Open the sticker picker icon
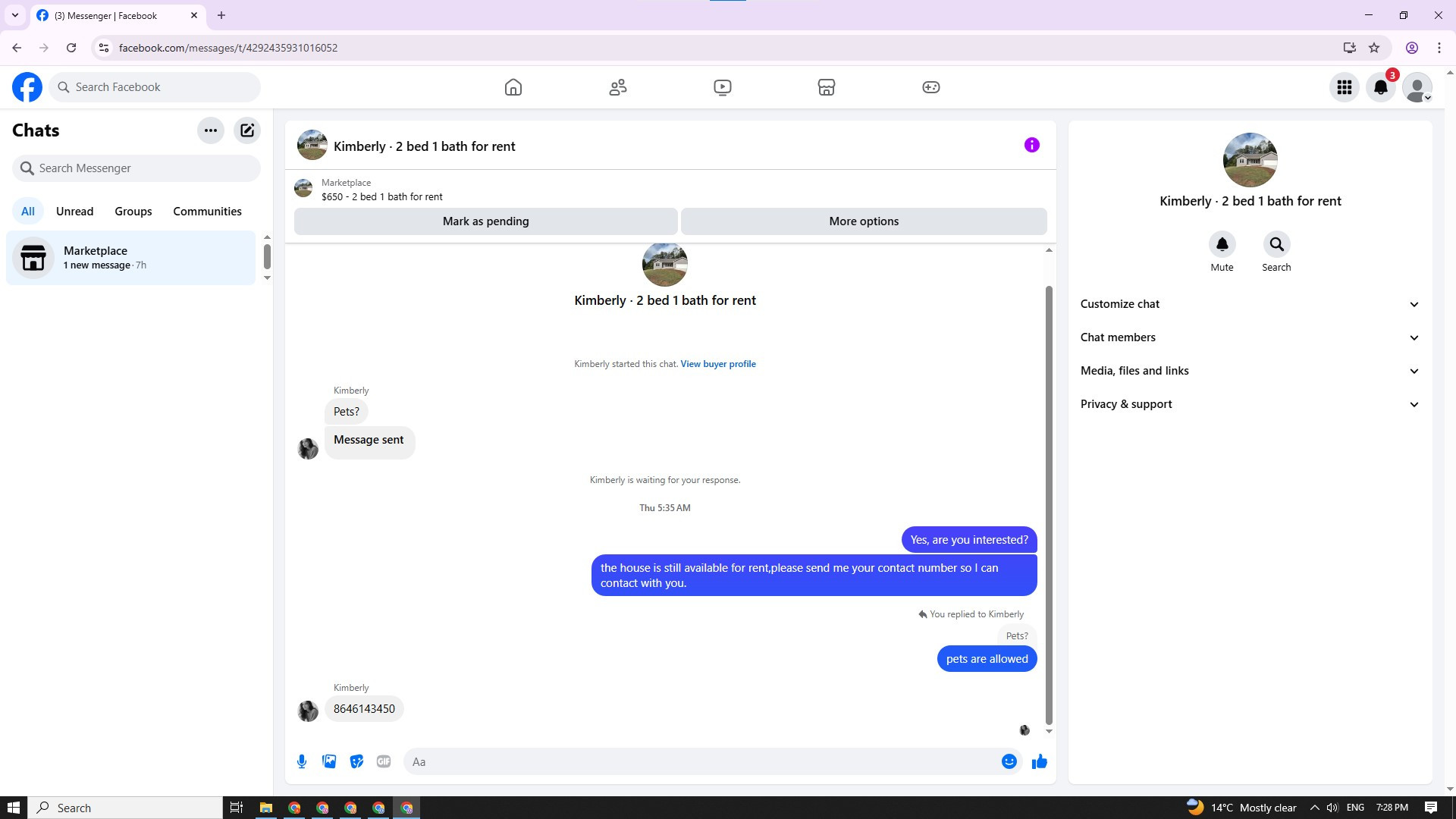The image size is (1456, 819). pos(356,761)
